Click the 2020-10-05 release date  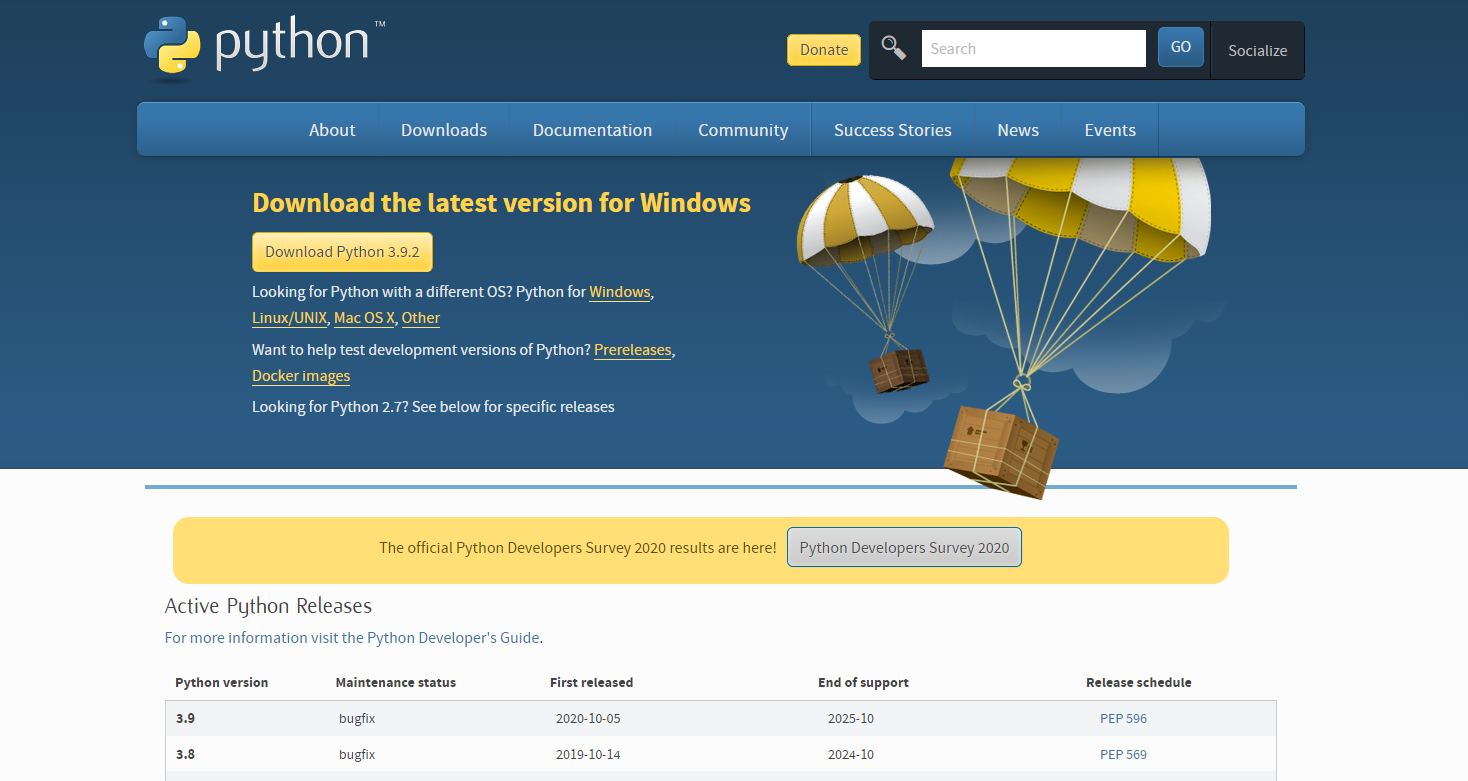pos(588,718)
